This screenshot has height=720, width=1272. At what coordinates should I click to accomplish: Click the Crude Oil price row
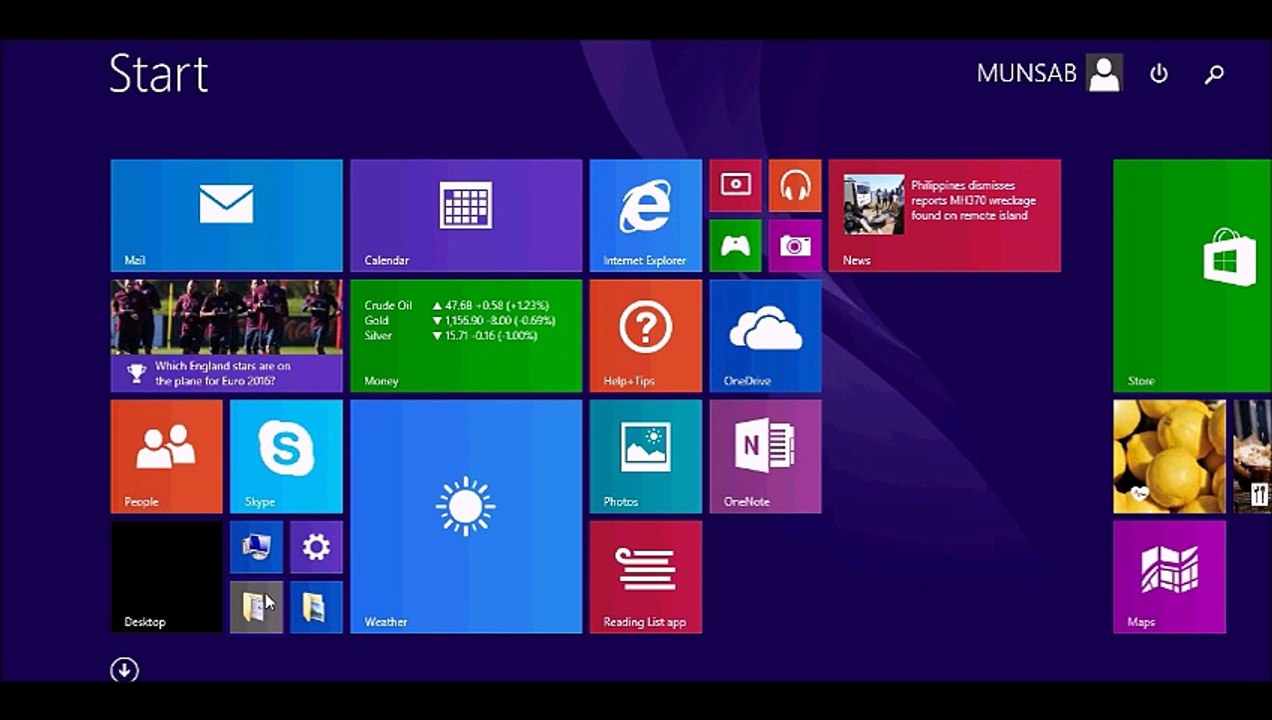pyautogui.click(x=459, y=306)
